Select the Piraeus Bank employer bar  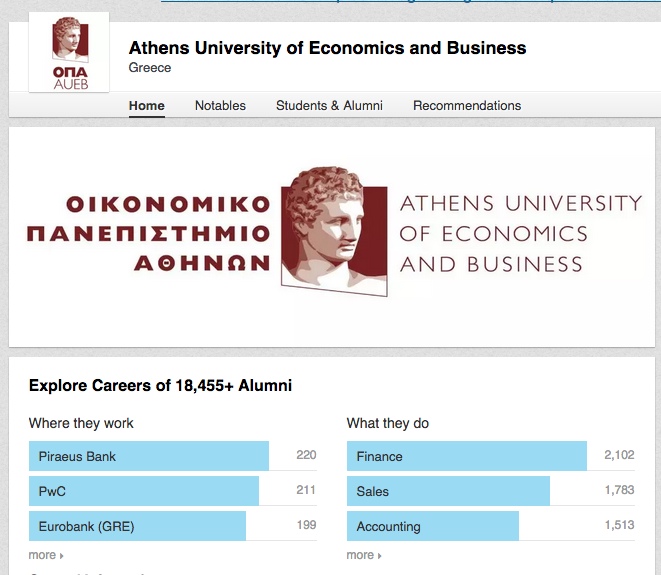coord(149,456)
